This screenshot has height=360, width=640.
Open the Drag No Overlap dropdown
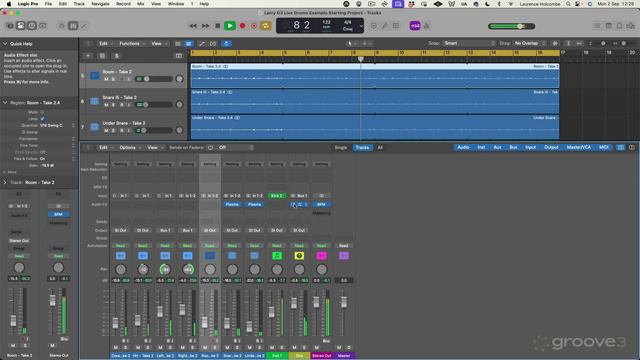(x=530, y=43)
